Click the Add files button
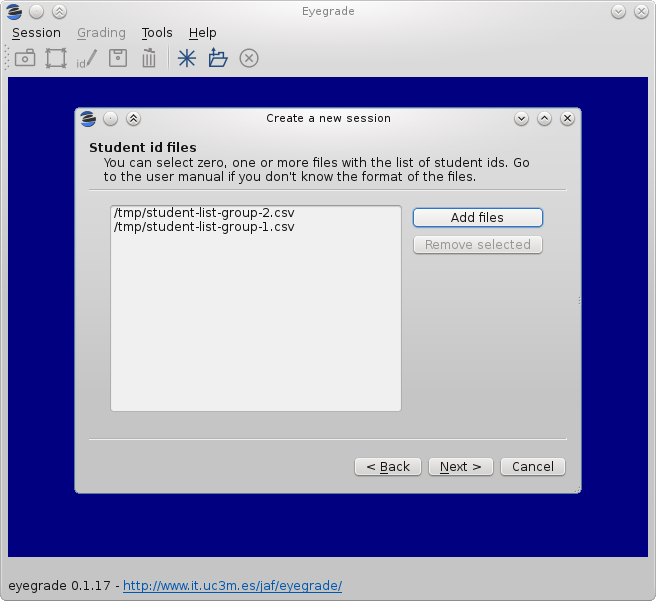 pos(478,217)
